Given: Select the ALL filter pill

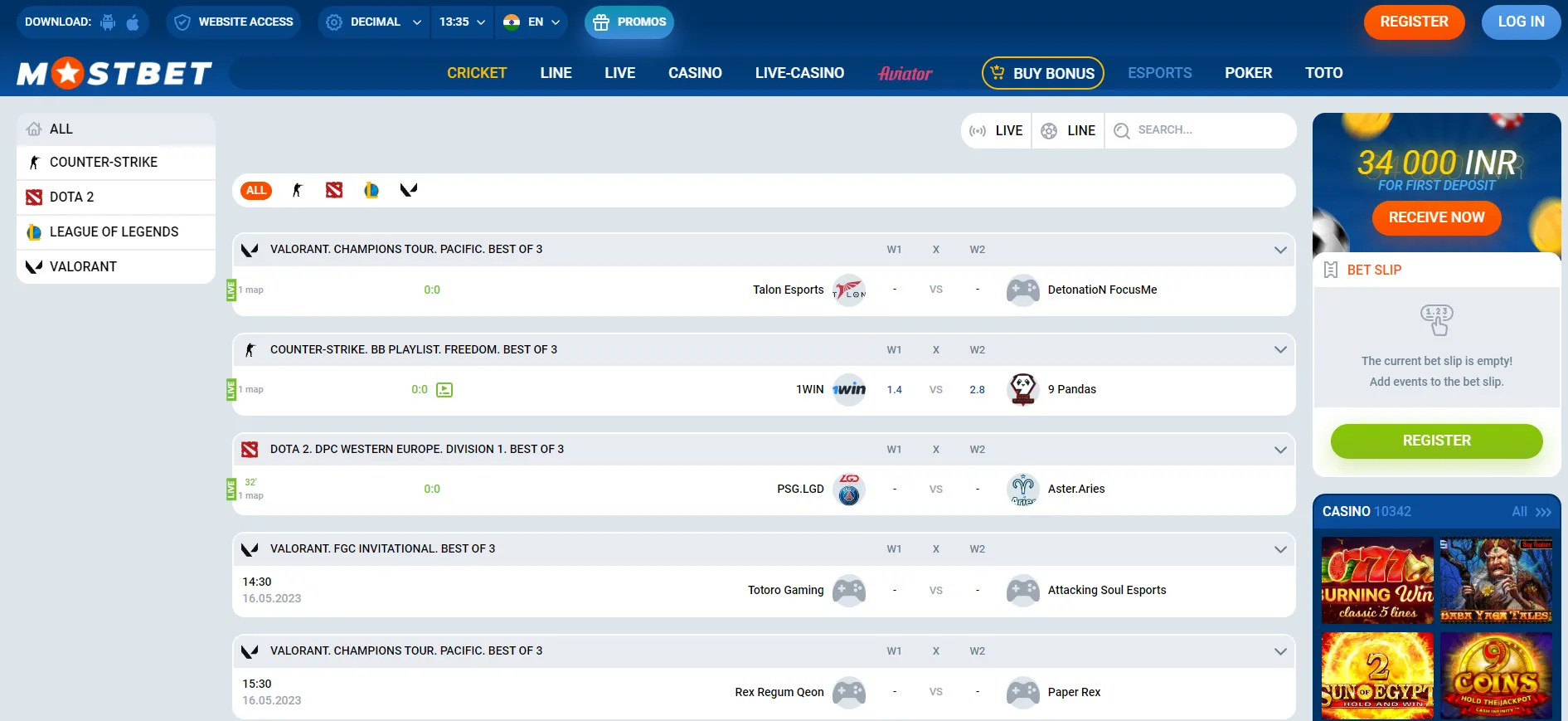Looking at the screenshot, I should point(256,191).
